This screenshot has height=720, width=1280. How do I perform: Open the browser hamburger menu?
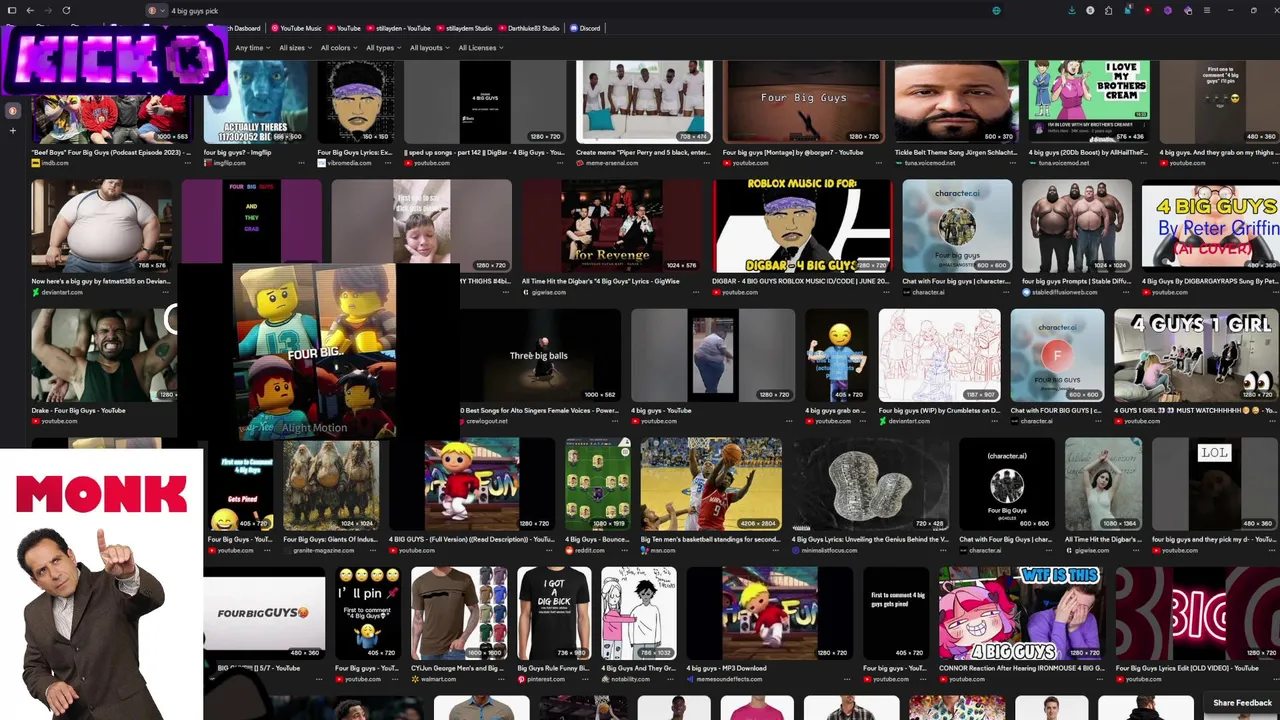(1207, 10)
